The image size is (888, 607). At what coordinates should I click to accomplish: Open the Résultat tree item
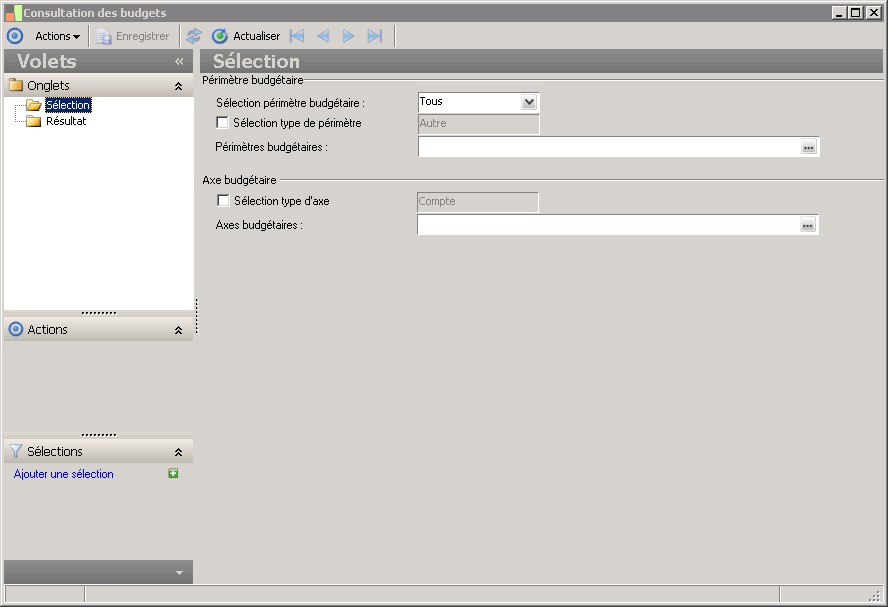point(66,121)
